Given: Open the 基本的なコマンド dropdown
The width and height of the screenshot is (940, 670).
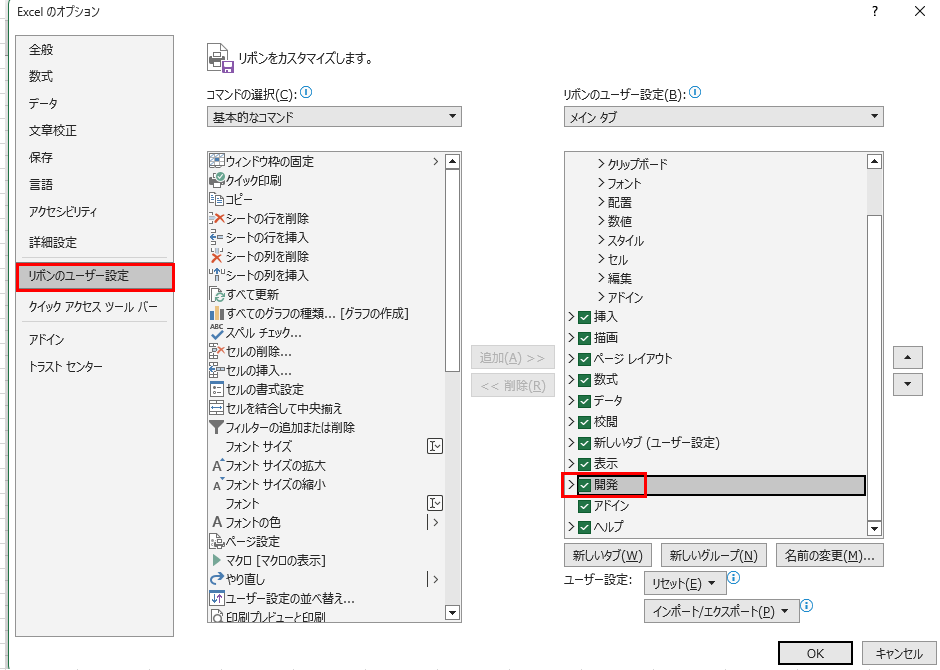Looking at the screenshot, I should coord(333,117).
